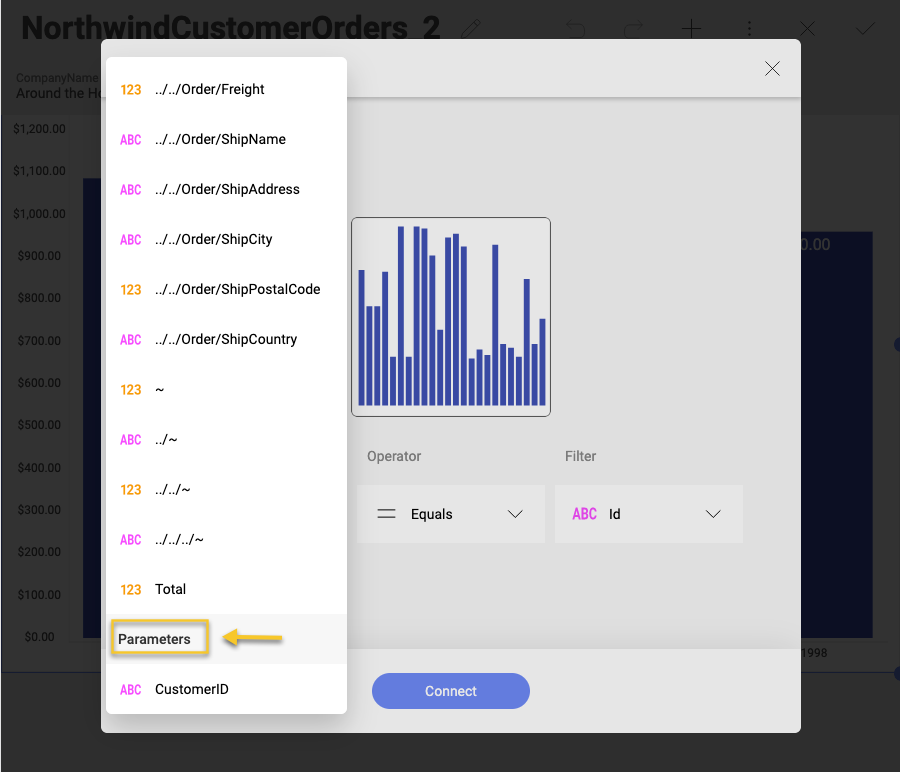This screenshot has width=900, height=772.
Task: Select the ../../Order/ShipCity option
Action: [x=213, y=239]
